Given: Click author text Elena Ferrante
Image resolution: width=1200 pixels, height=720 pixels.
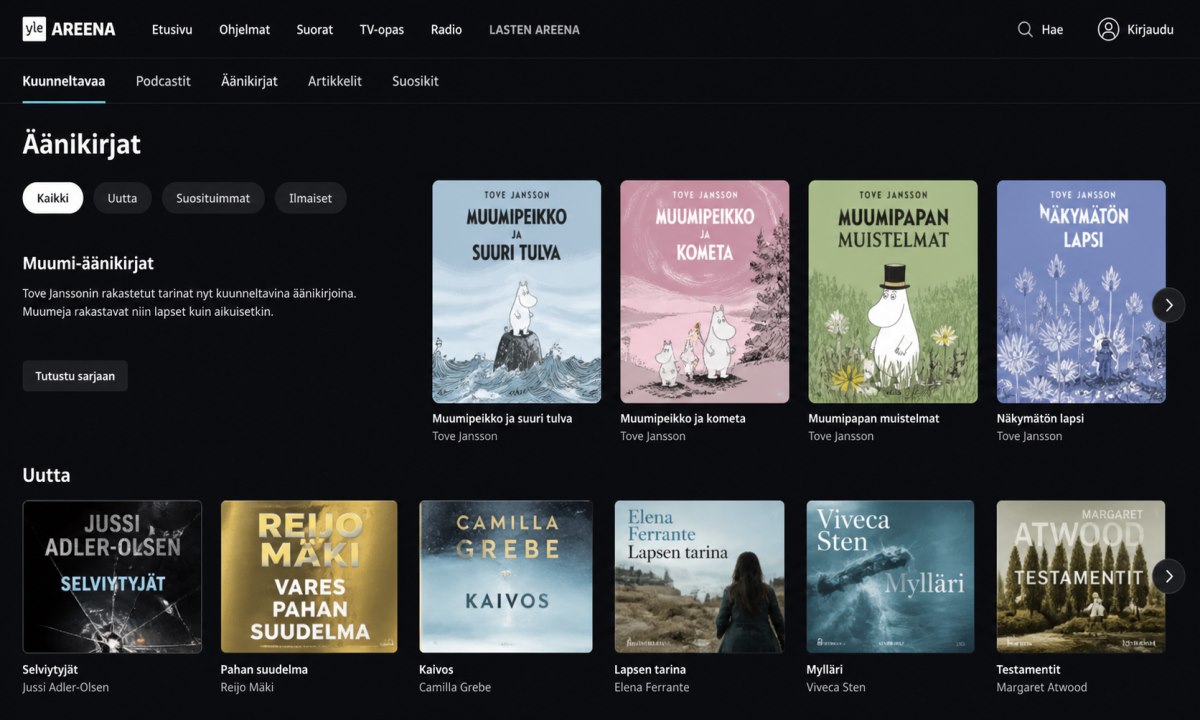Looking at the screenshot, I should [652, 687].
